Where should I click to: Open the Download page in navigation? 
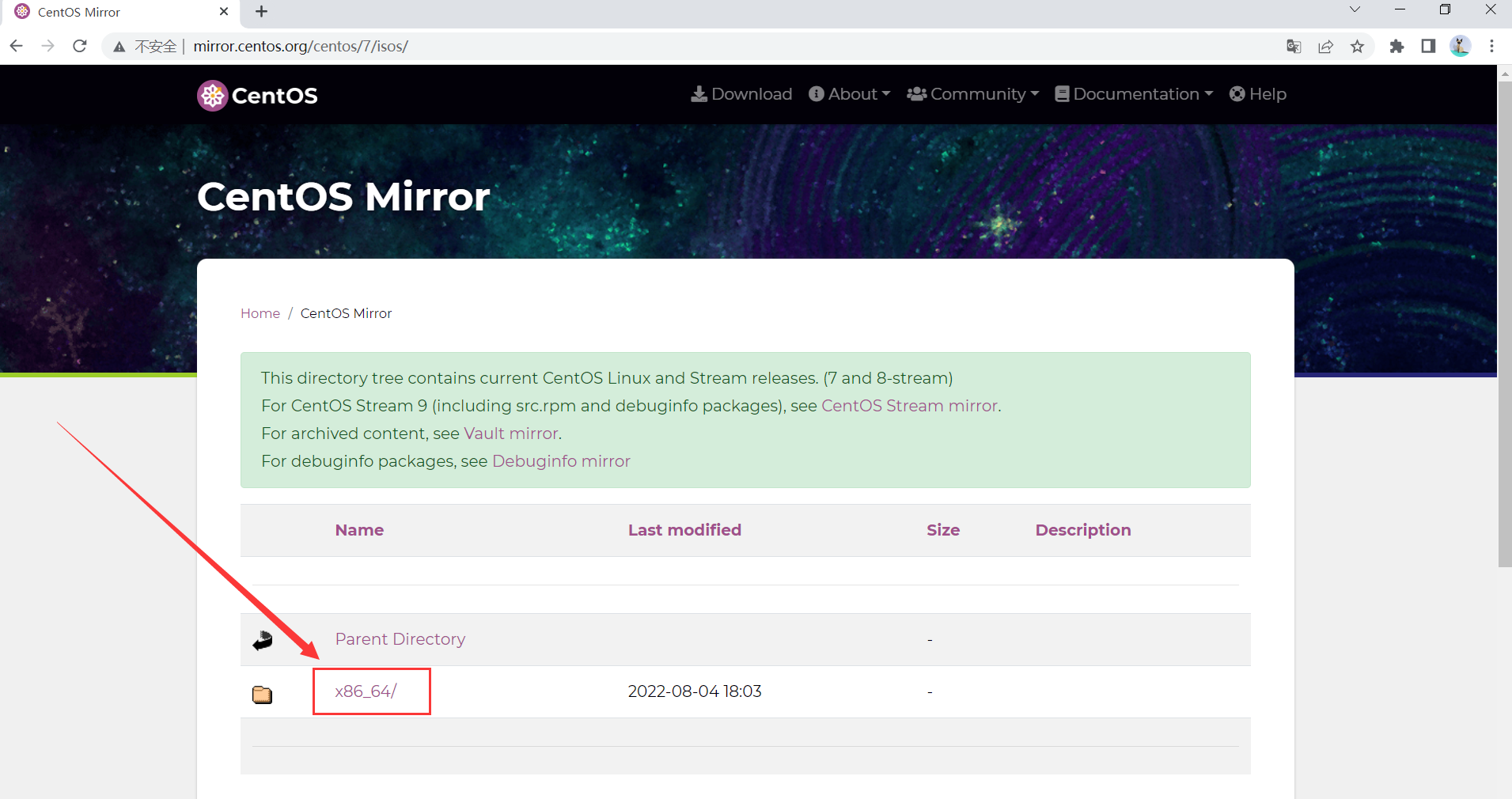coord(741,94)
